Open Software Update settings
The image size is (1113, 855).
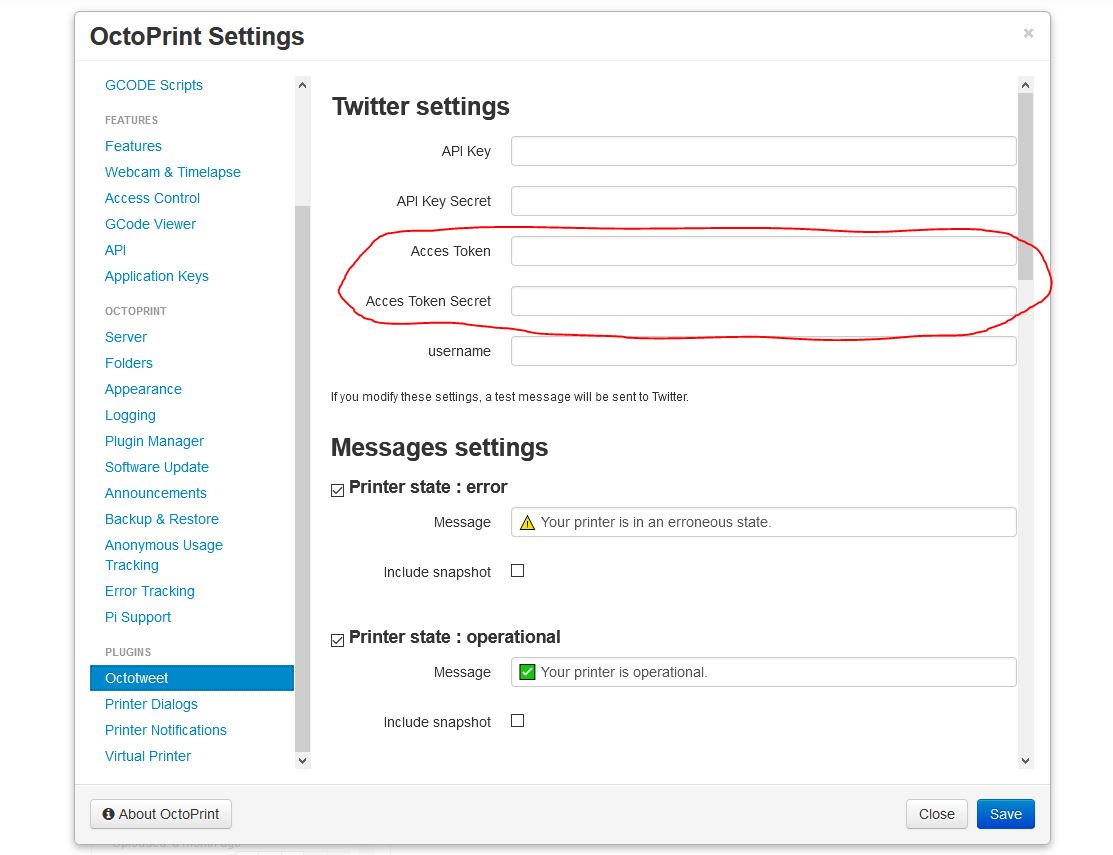[x=157, y=468]
